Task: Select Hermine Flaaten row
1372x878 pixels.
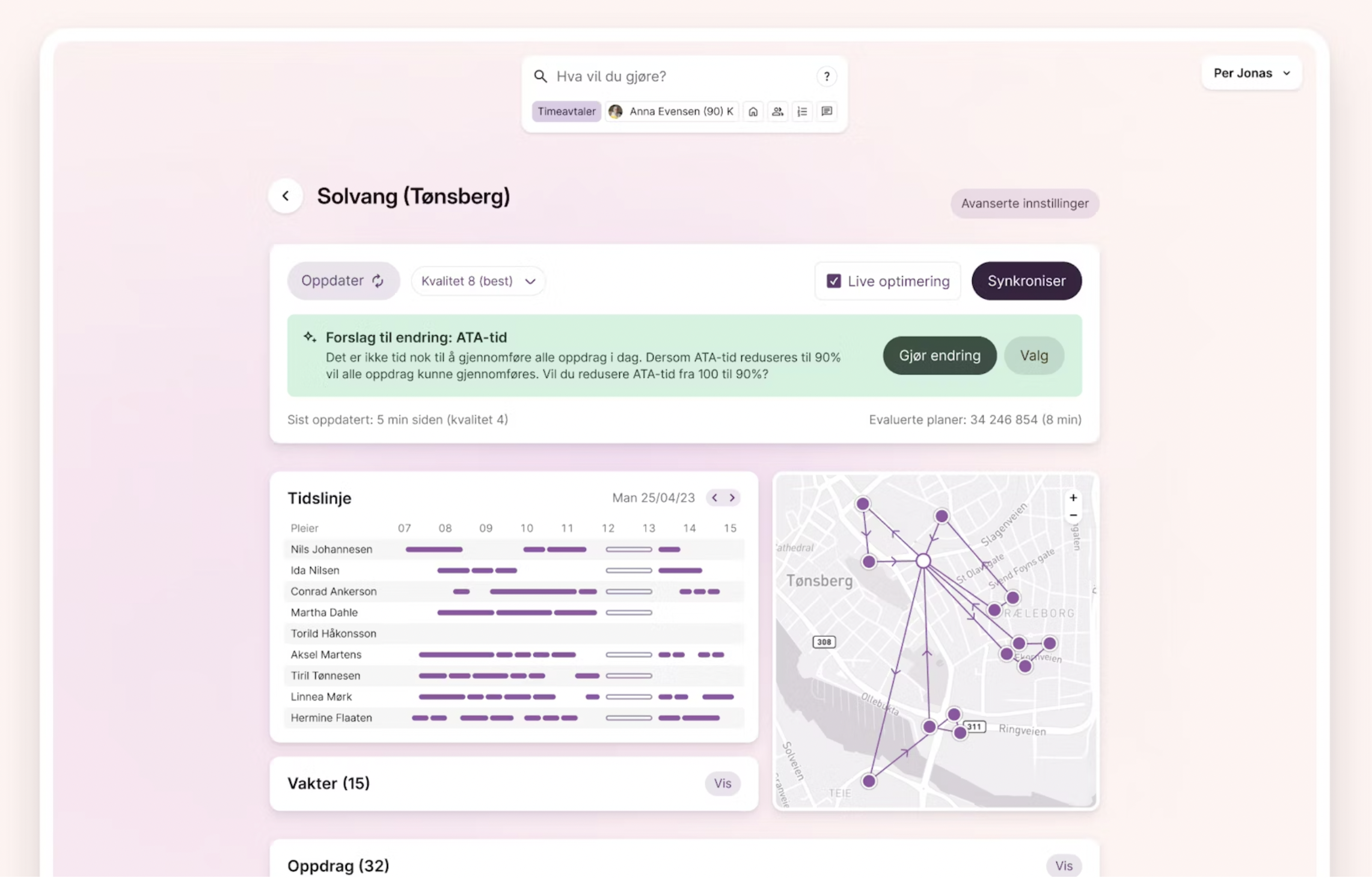Action: coord(514,718)
